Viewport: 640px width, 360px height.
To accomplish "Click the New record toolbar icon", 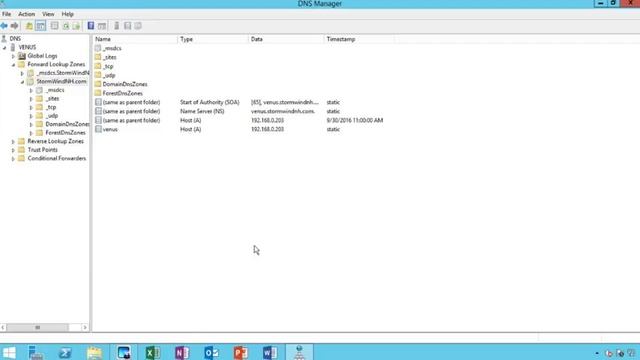I will 127,26.
